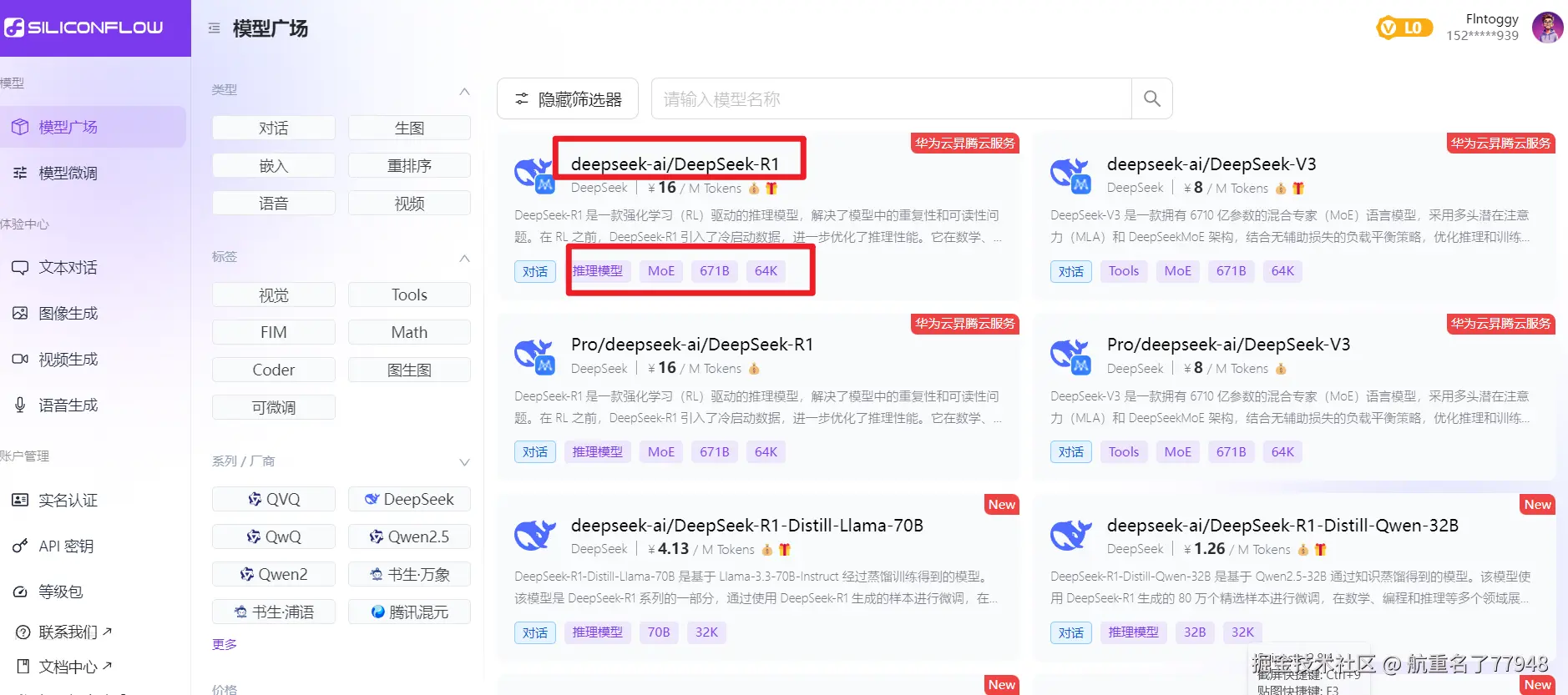
Task: Click Pro/DeepSeek-V3 whale logo
Action: point(1070,356)
